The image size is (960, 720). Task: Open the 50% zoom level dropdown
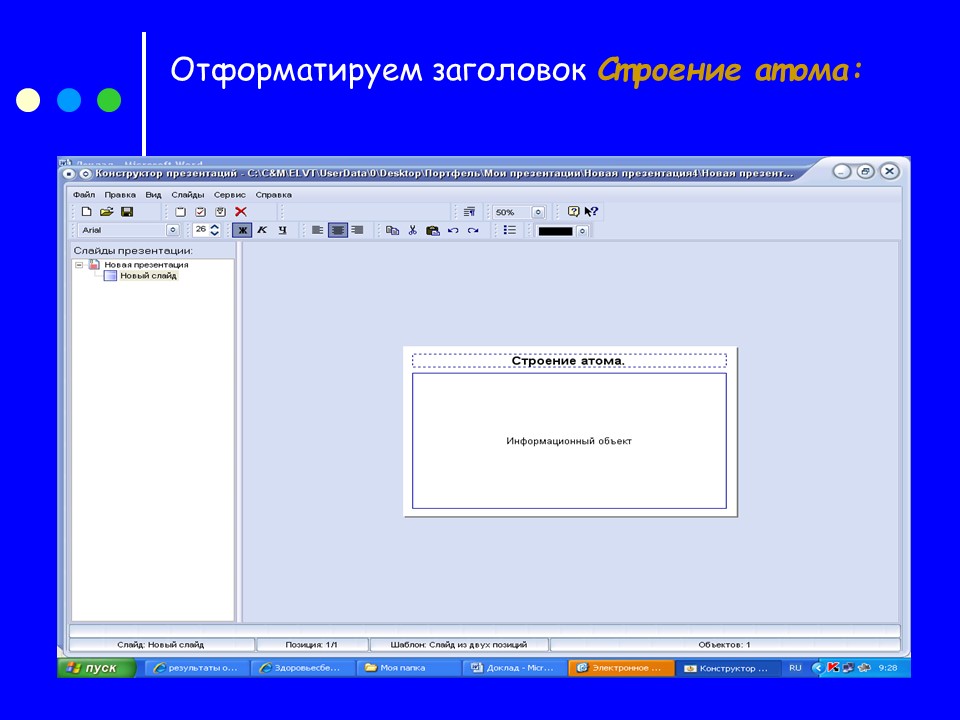click(538, 211)
